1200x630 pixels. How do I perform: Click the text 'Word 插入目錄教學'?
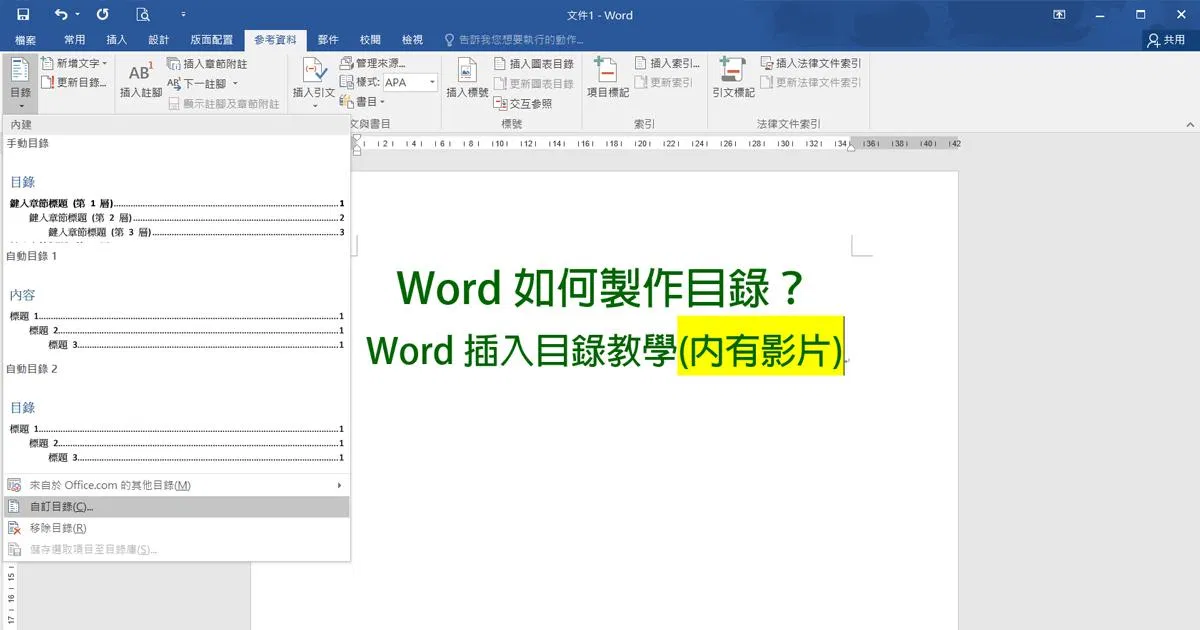[522, 351]
